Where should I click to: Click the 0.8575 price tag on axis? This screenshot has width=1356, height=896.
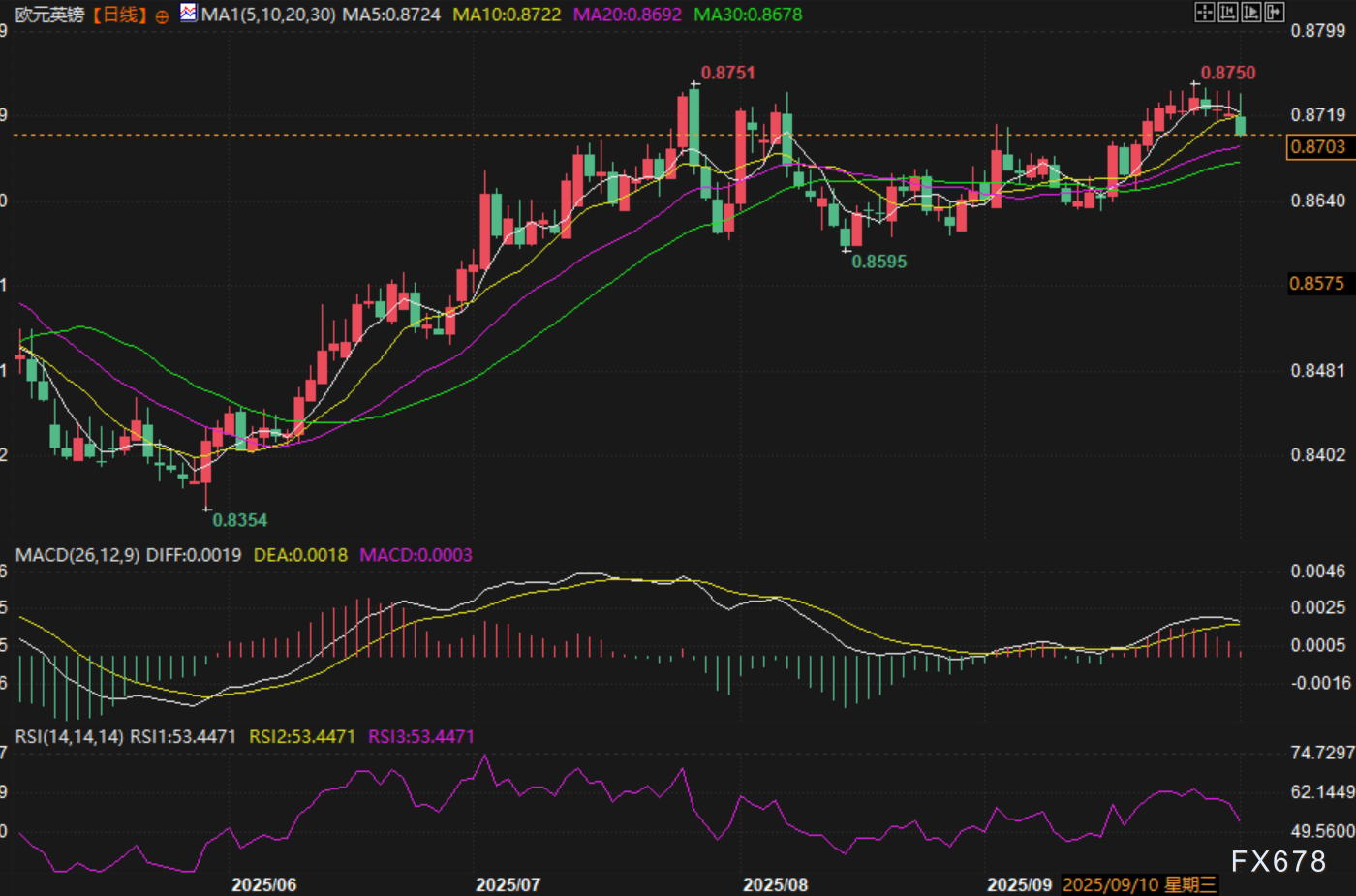pyautogui.click(x=1317, y=284)
